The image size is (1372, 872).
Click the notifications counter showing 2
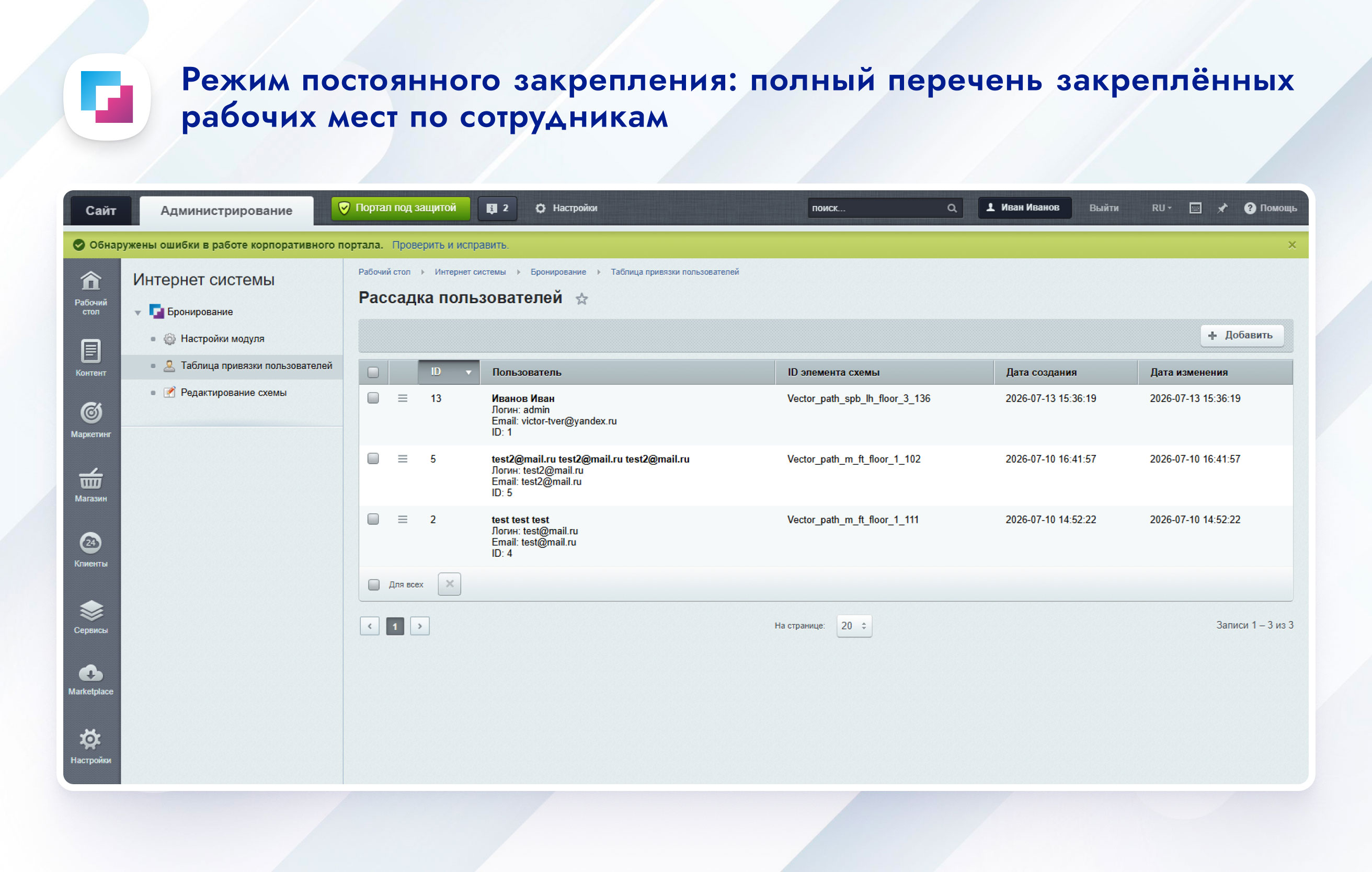(497, 208)
